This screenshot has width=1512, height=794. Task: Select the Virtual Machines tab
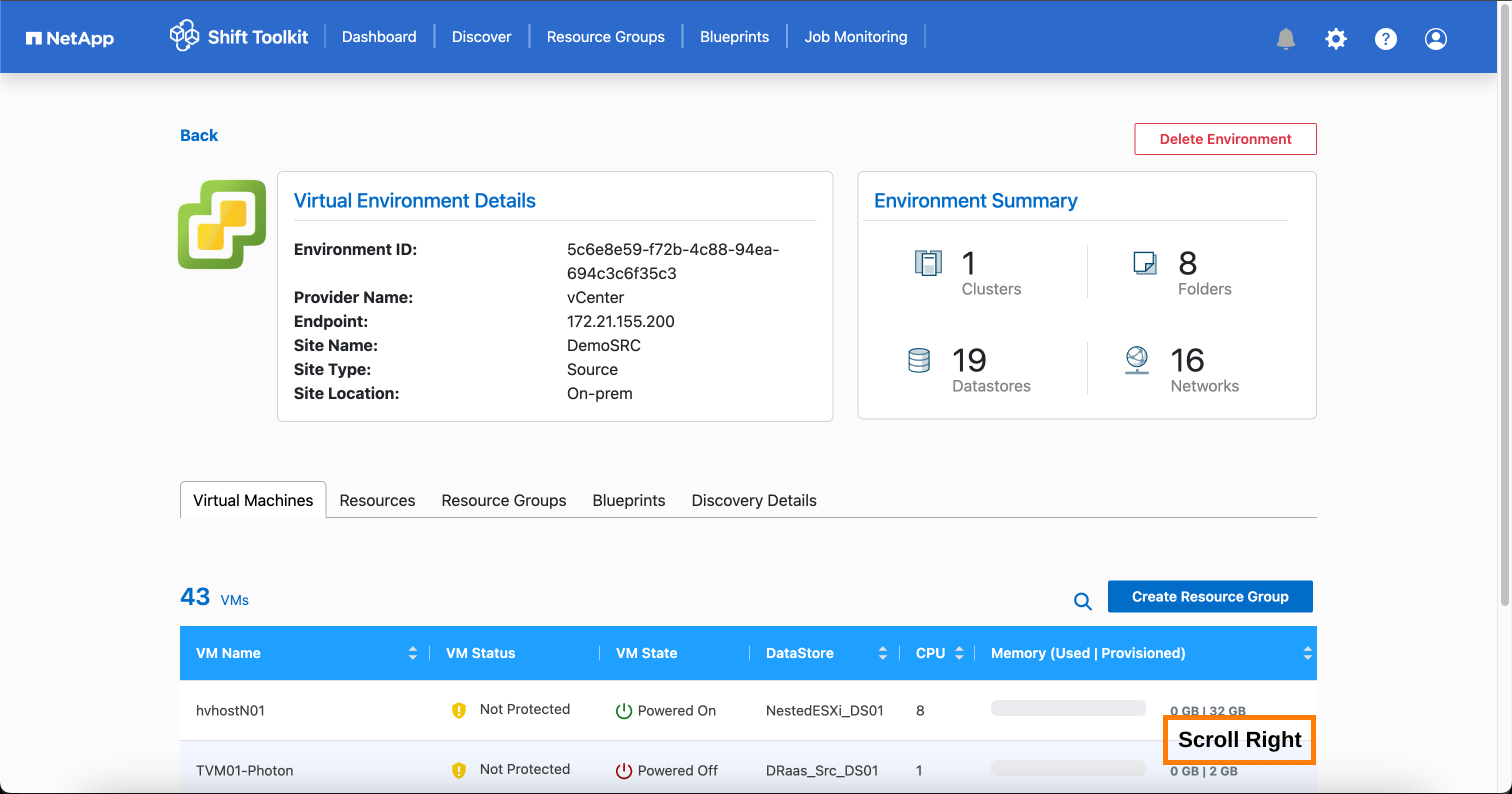coord(253,500)
